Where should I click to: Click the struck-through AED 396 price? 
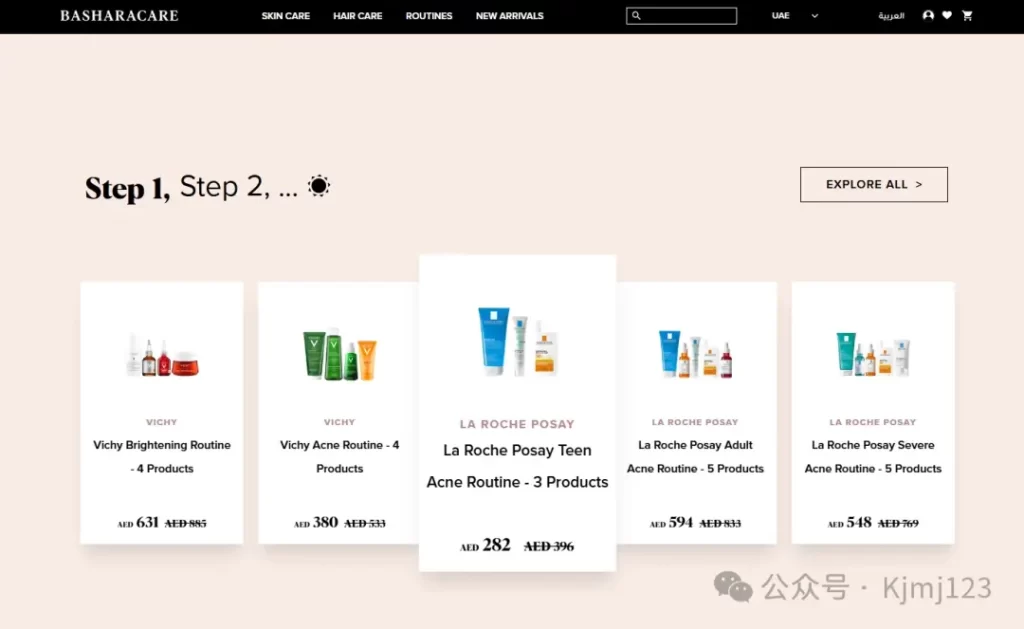pos(549,546)
